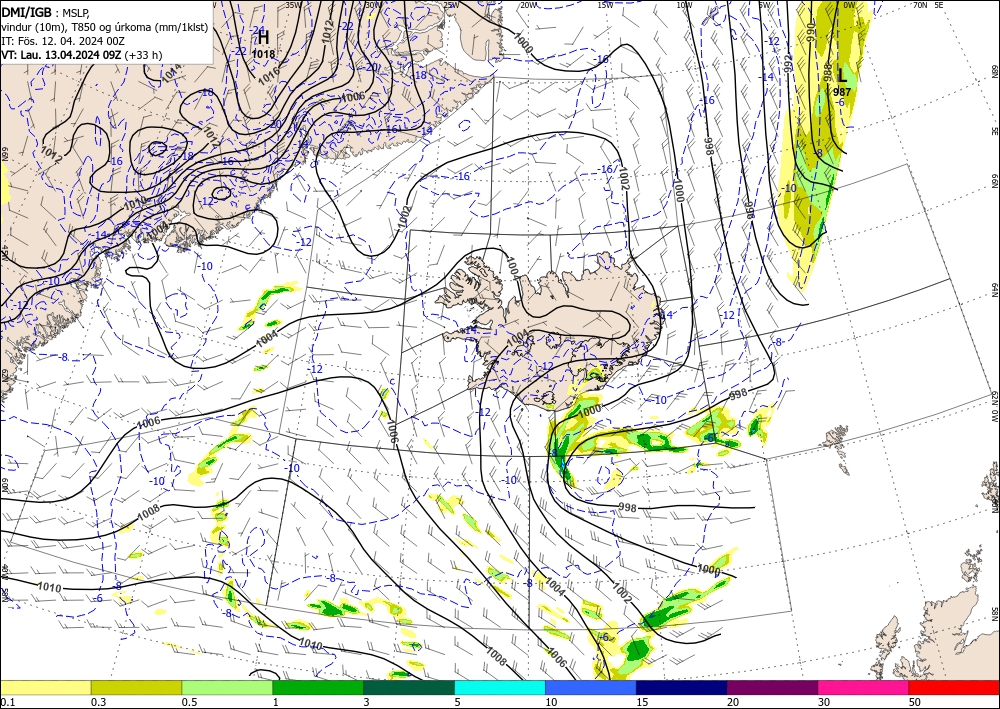Click the Scotland coastline at bottom right
Screen dimensions: 1000x709
pyautogui.click(x=938, y=631)
